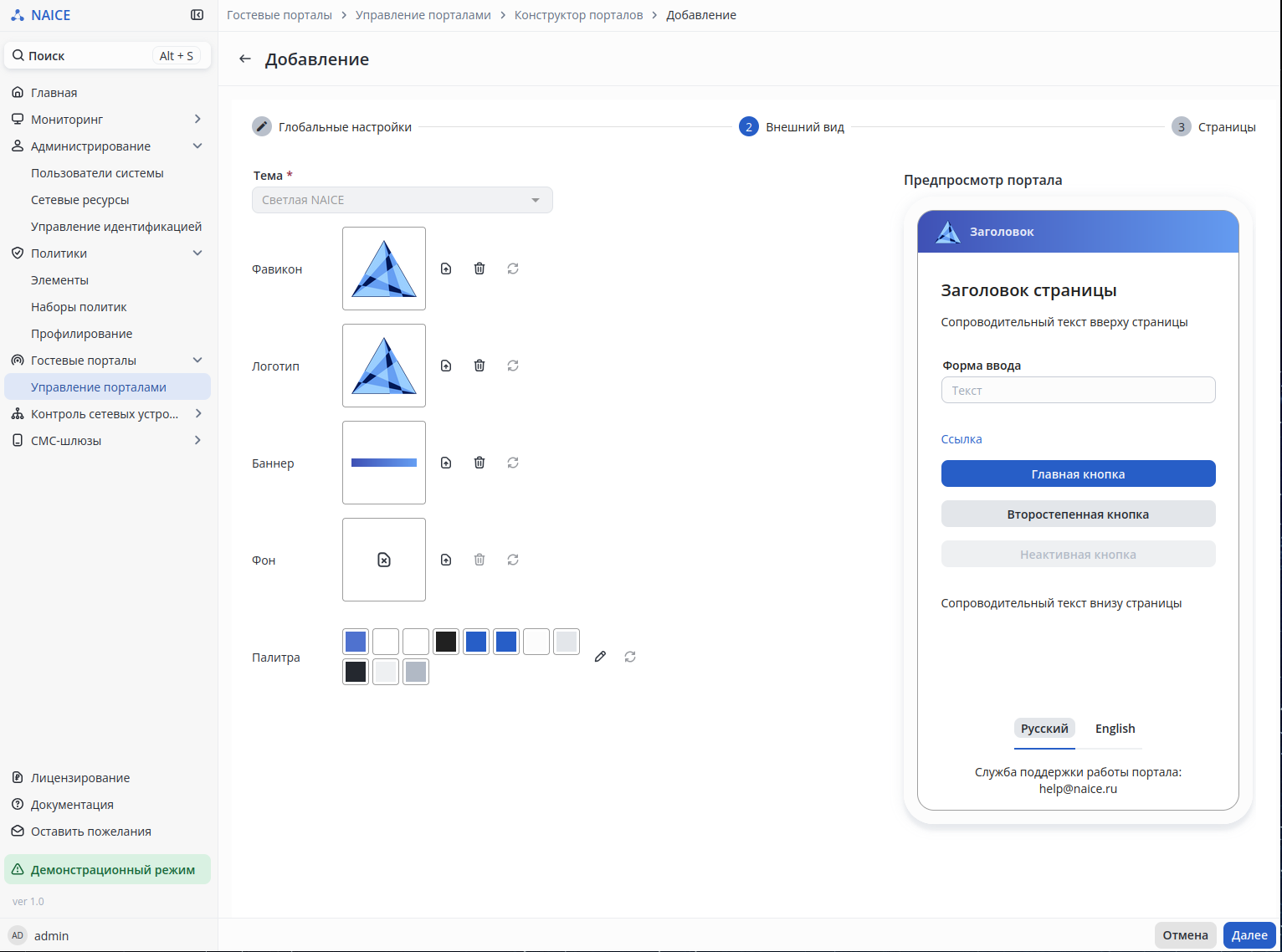The width and height of the screenshot is (1282, 952).
Task: Reset the Баннер image with refresh icon
Action: 513,463
